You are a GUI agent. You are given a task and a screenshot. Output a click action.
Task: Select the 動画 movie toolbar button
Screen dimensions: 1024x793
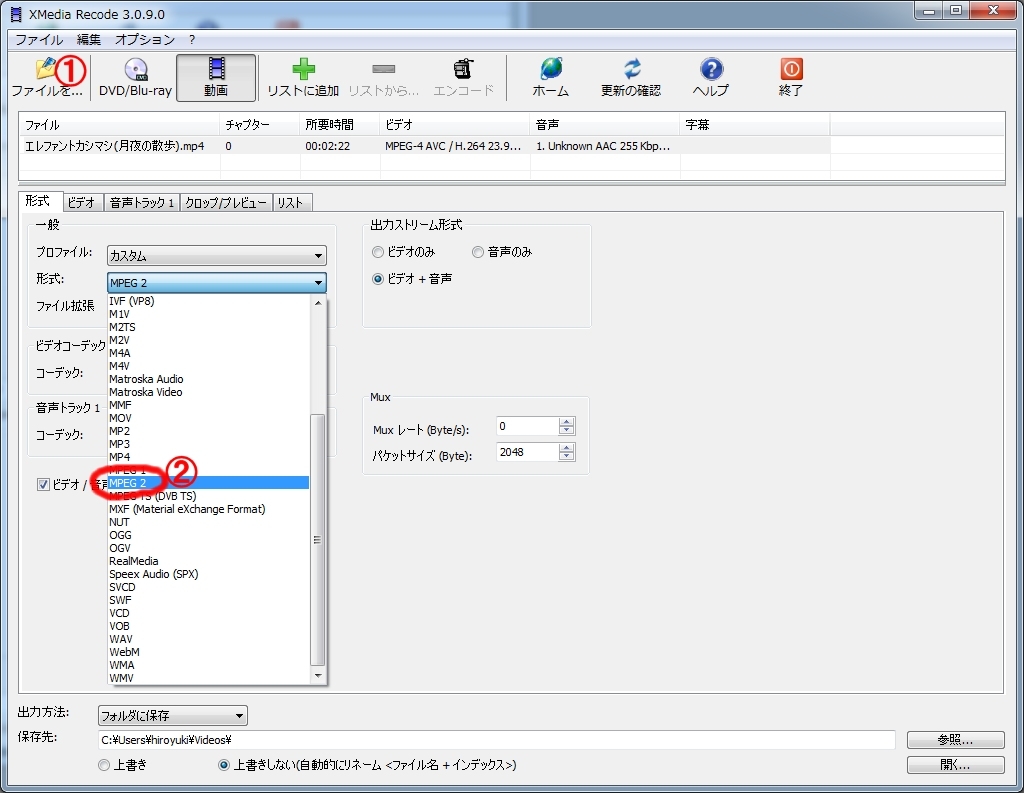tap(216, 78)
